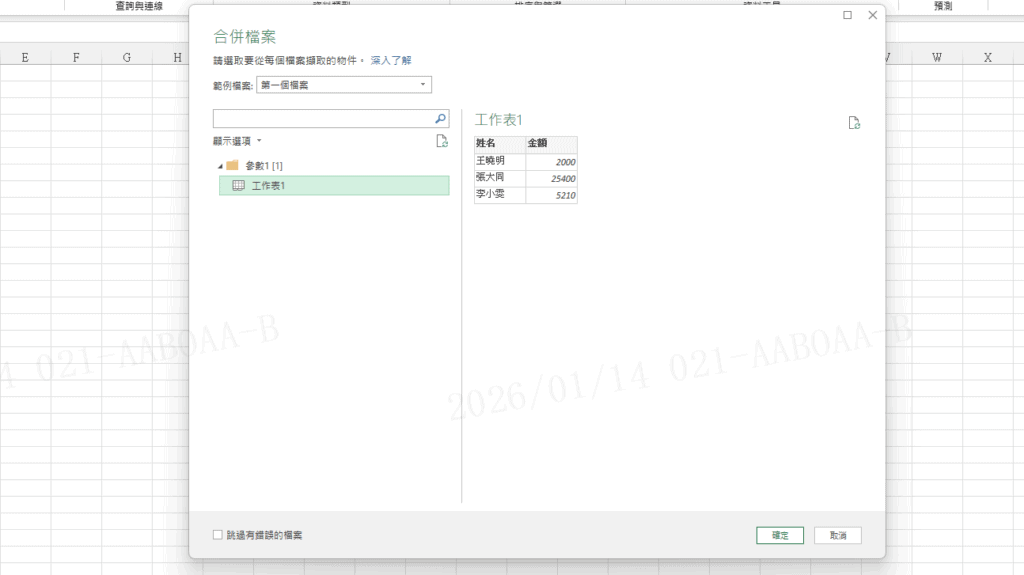
Task: Click the 姓名 column header in preview
Action: (x=499, y=144)
